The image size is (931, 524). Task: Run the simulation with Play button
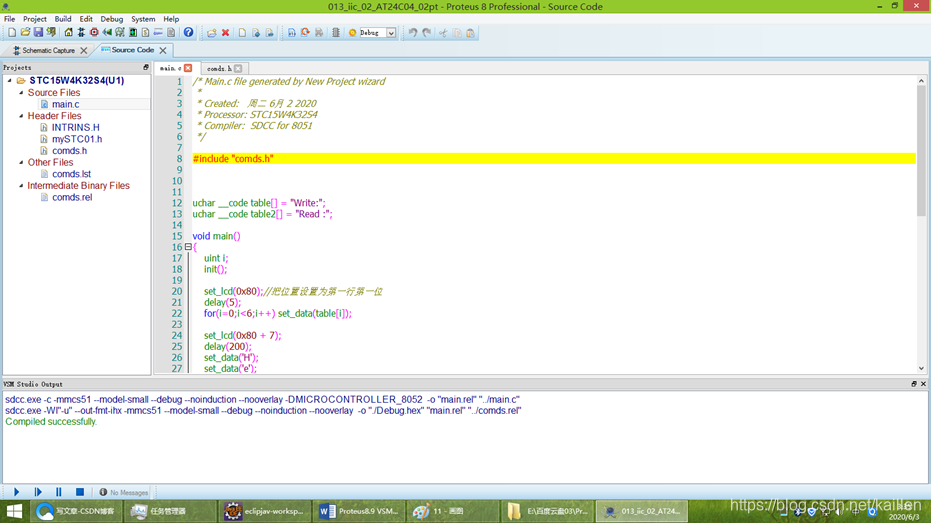point(17,492)
